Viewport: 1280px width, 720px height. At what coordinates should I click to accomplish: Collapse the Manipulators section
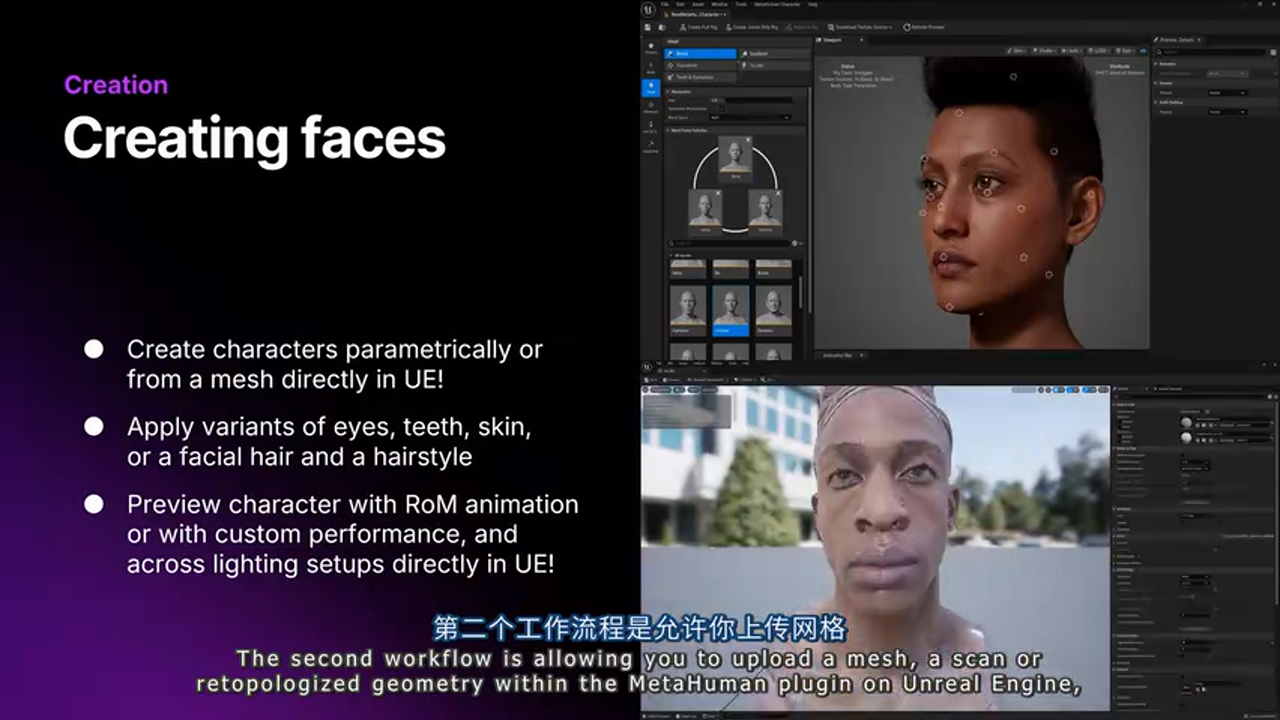pyautogui.click(x=669, y=91)
